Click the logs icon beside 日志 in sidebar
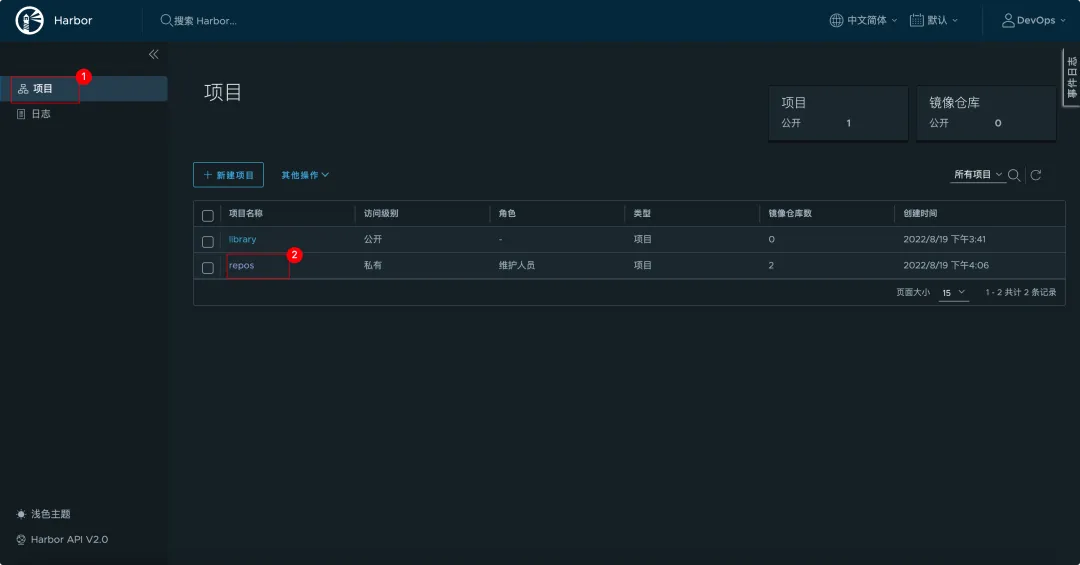1080x565 pixels. tap(21, 114)
